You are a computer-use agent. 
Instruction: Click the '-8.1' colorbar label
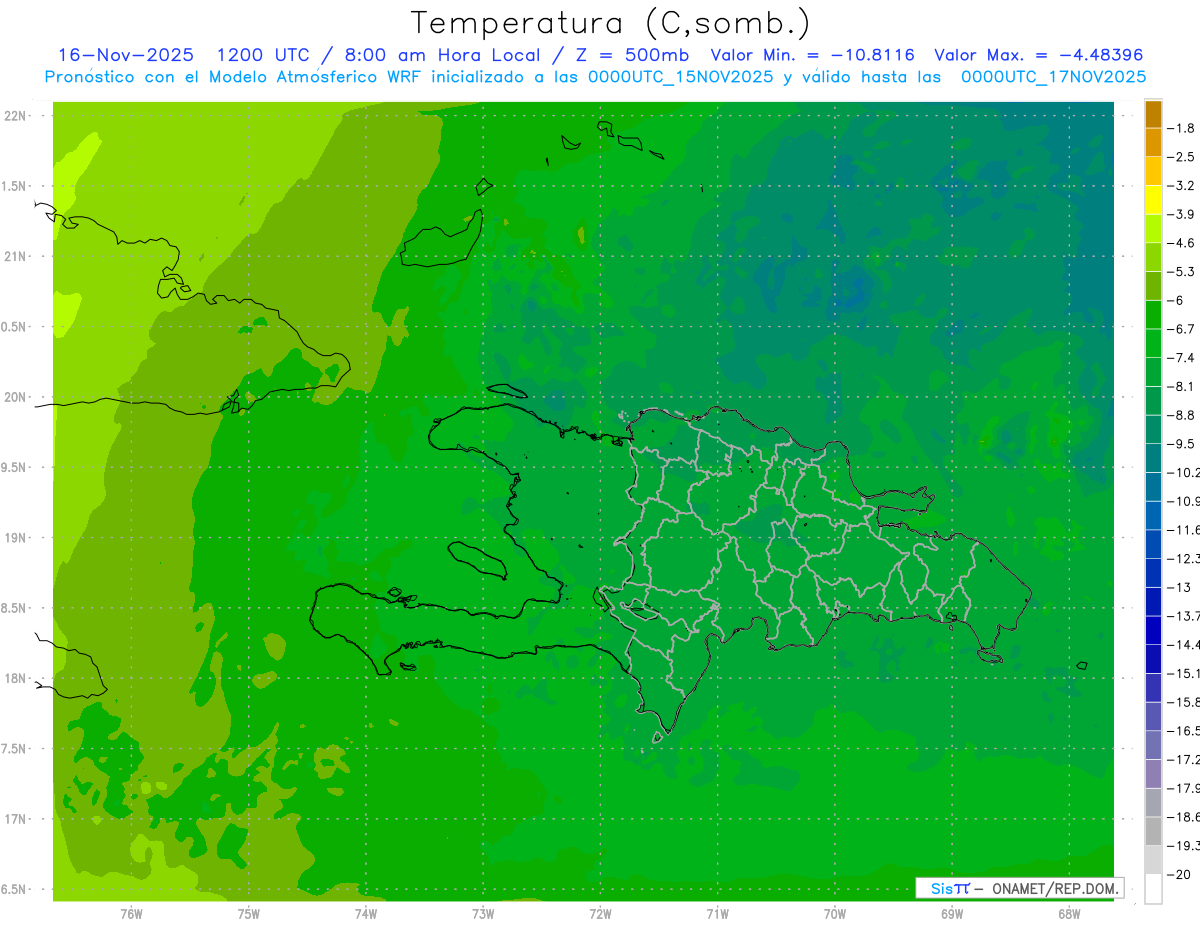pos(1181,386)
